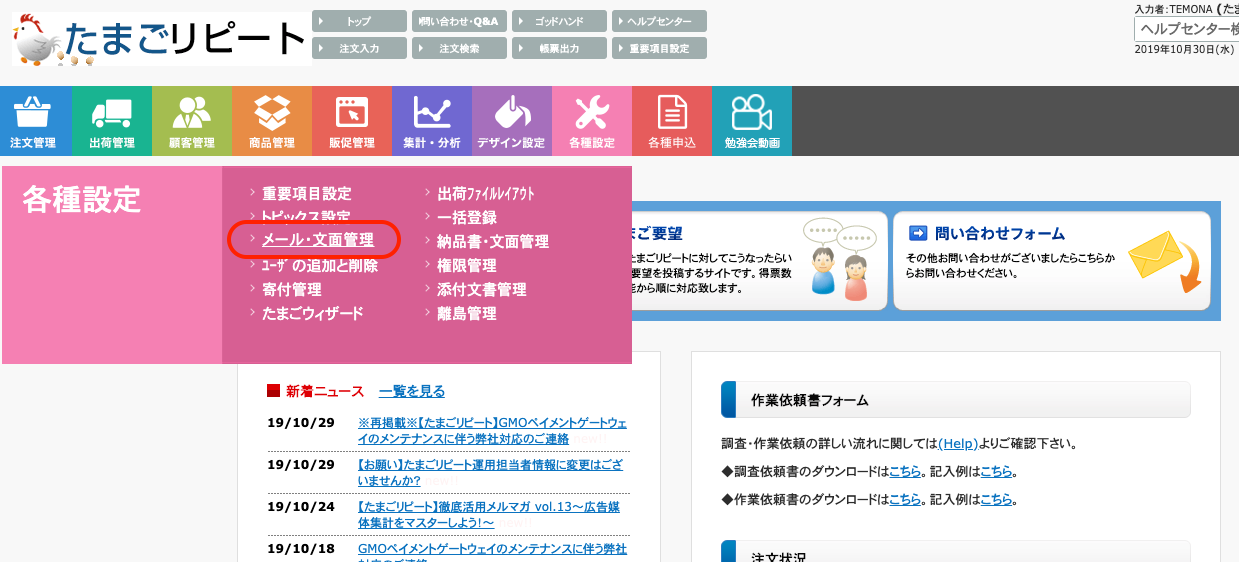Viewport: 1239px width, 562px height.
Task: Select 納品書・文面管理 menu entry
Action: point(493,241)
